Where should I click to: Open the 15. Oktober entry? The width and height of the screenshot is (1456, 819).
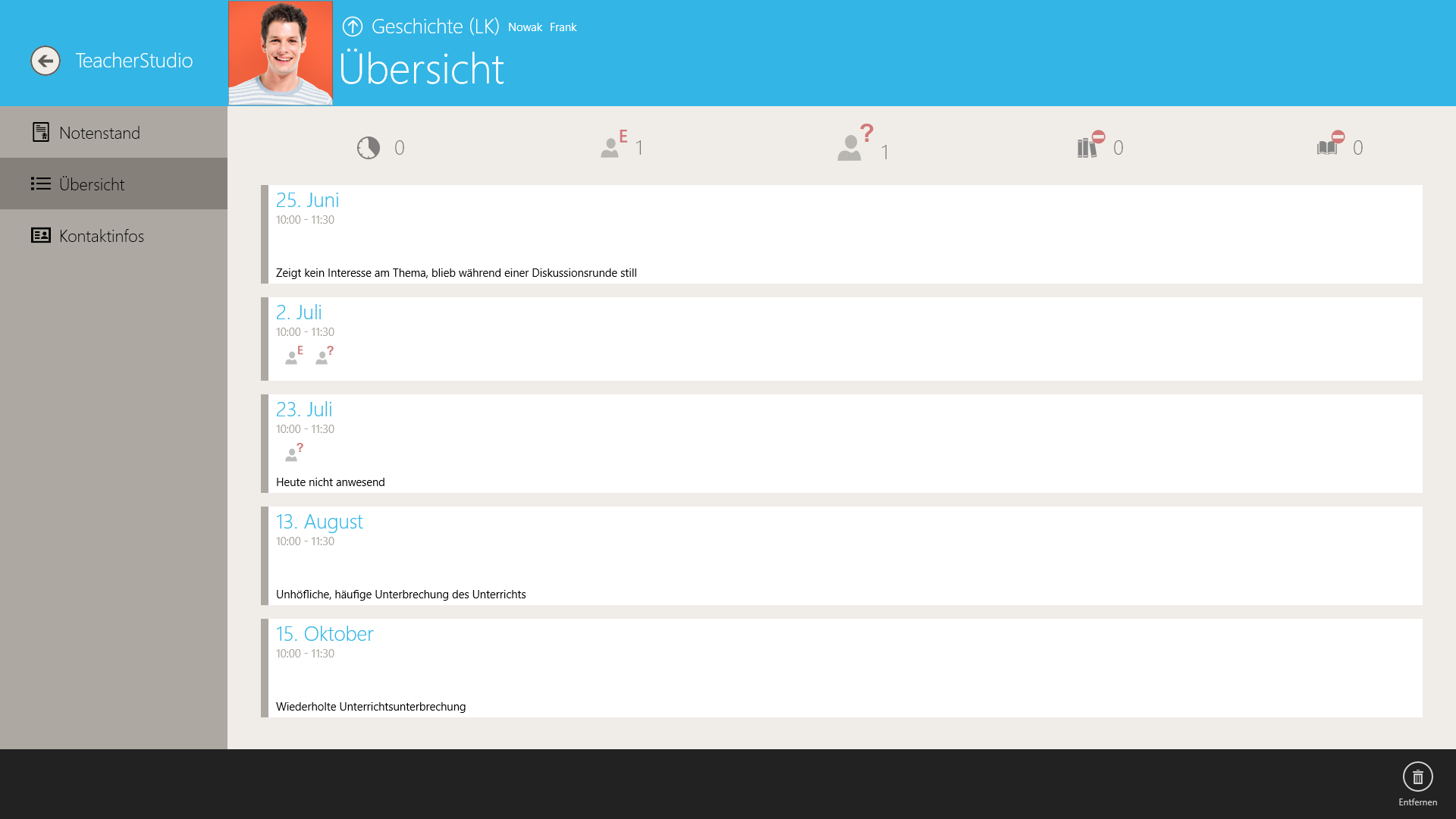842,668
